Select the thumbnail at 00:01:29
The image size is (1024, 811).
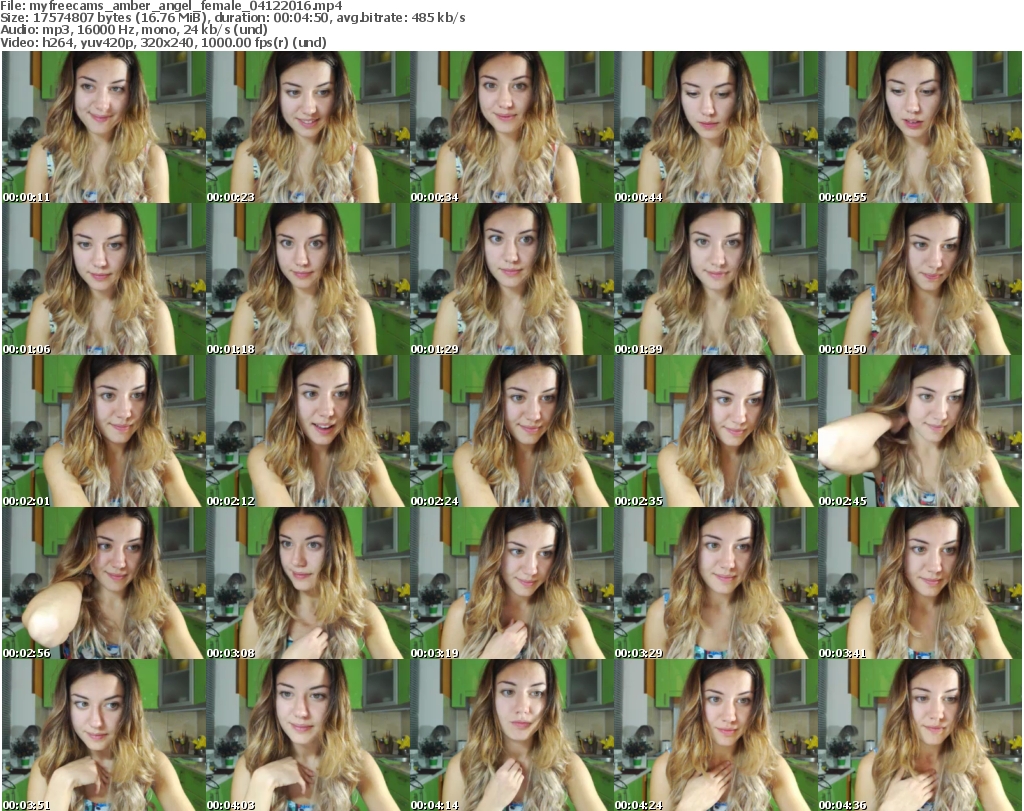click(x=511, y=279)
